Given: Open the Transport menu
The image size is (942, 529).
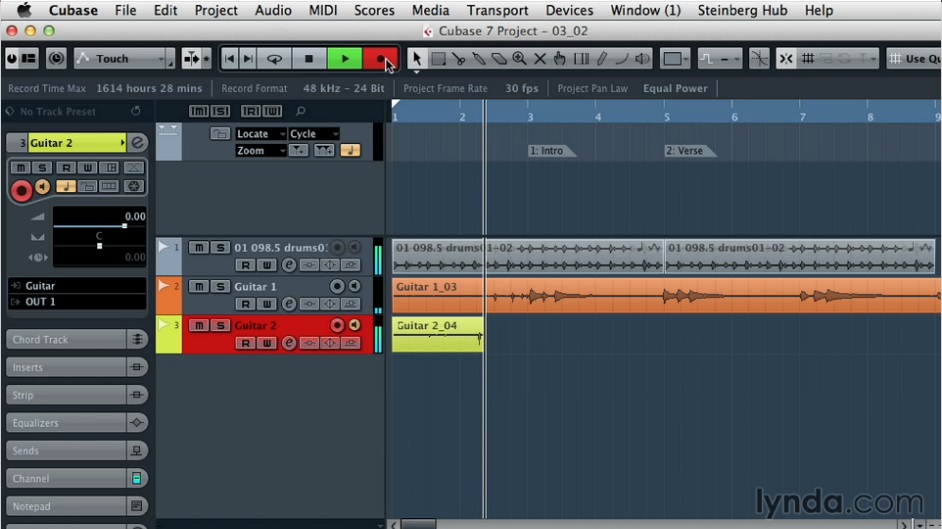Looking at the screenshot, I should pos(497,10).
